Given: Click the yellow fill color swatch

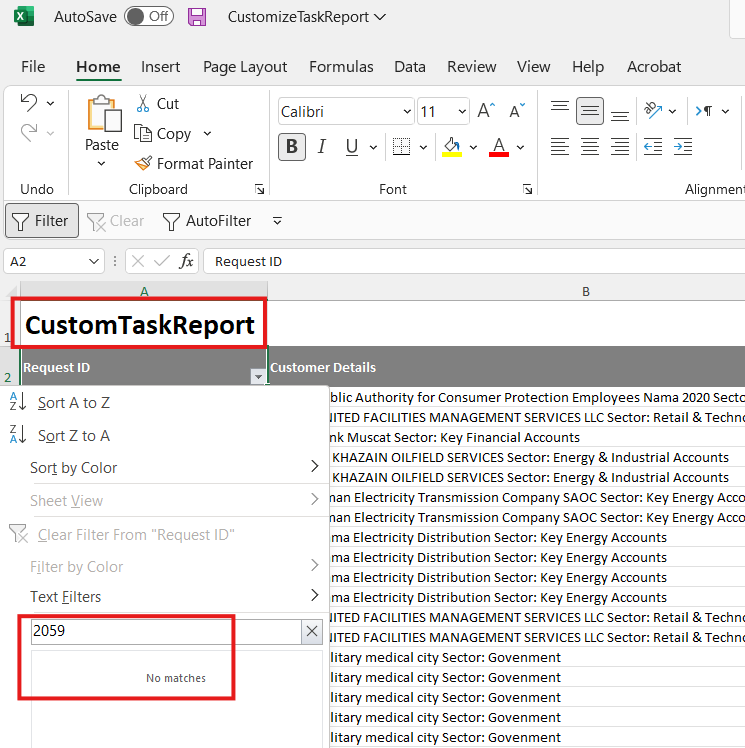Looking at the screenshot, I should pyautogui.click(x=451, y=148).
